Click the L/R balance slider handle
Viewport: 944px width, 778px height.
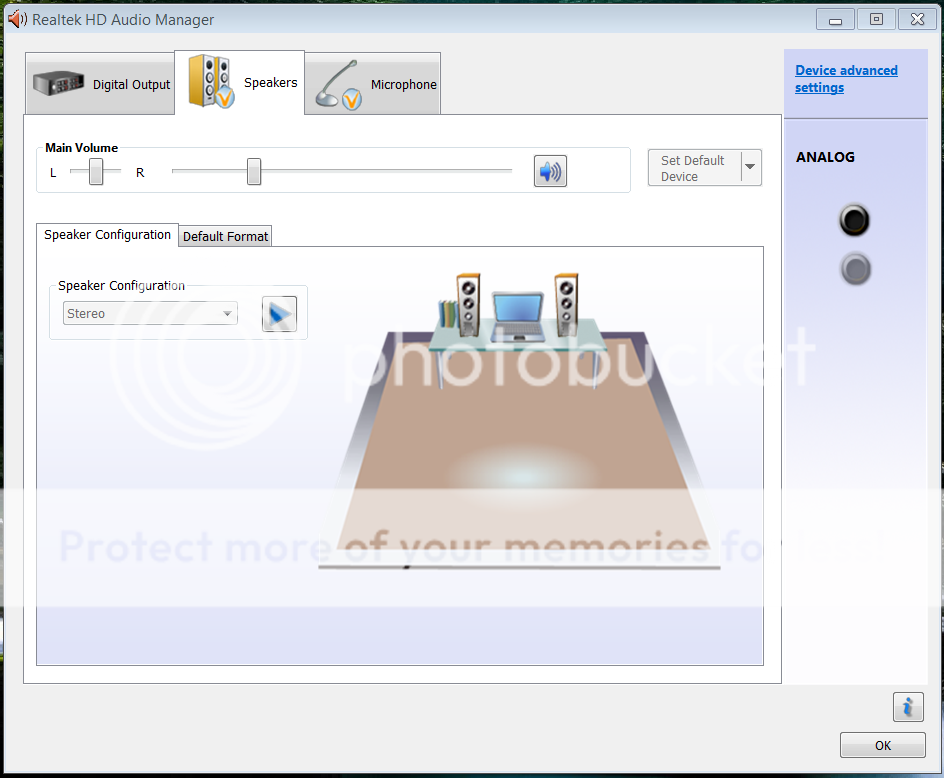[x=96, y=172]
